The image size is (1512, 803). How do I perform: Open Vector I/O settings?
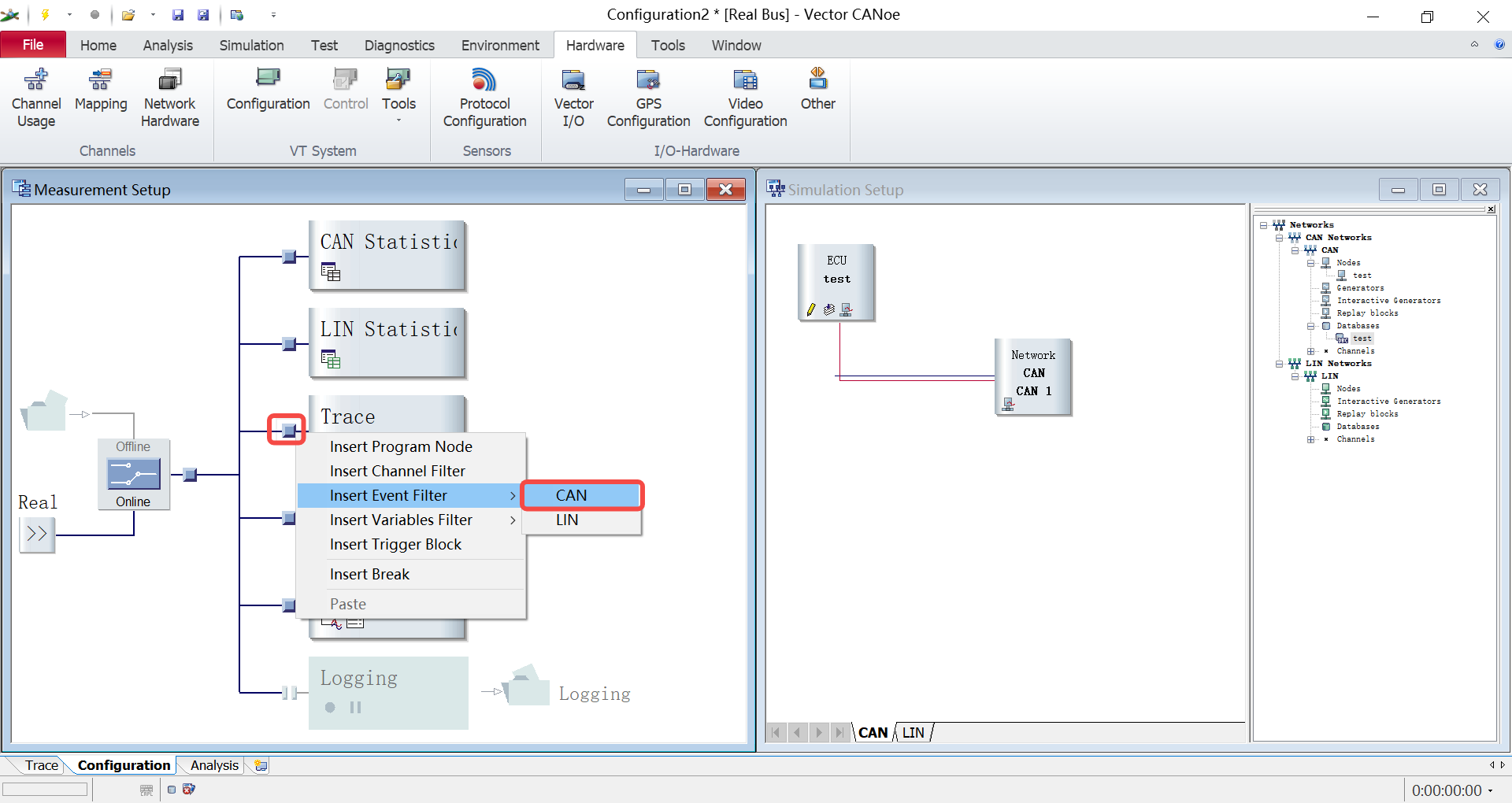pyautogui.click(x=573, y=98)
